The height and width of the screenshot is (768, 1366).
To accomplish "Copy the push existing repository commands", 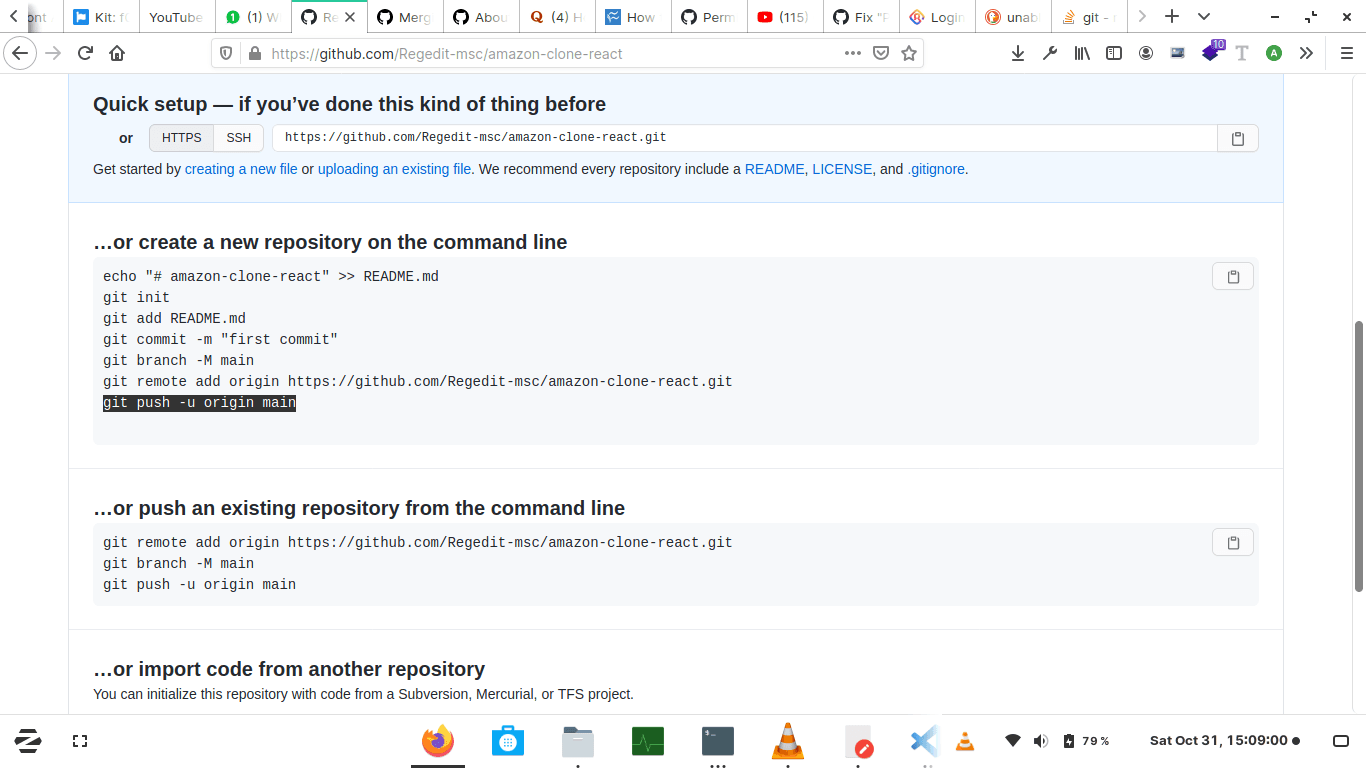I will (1232, 543).
